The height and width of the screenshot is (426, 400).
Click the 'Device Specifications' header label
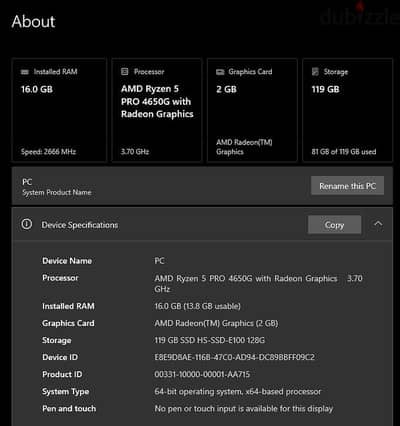pos(80,225)
